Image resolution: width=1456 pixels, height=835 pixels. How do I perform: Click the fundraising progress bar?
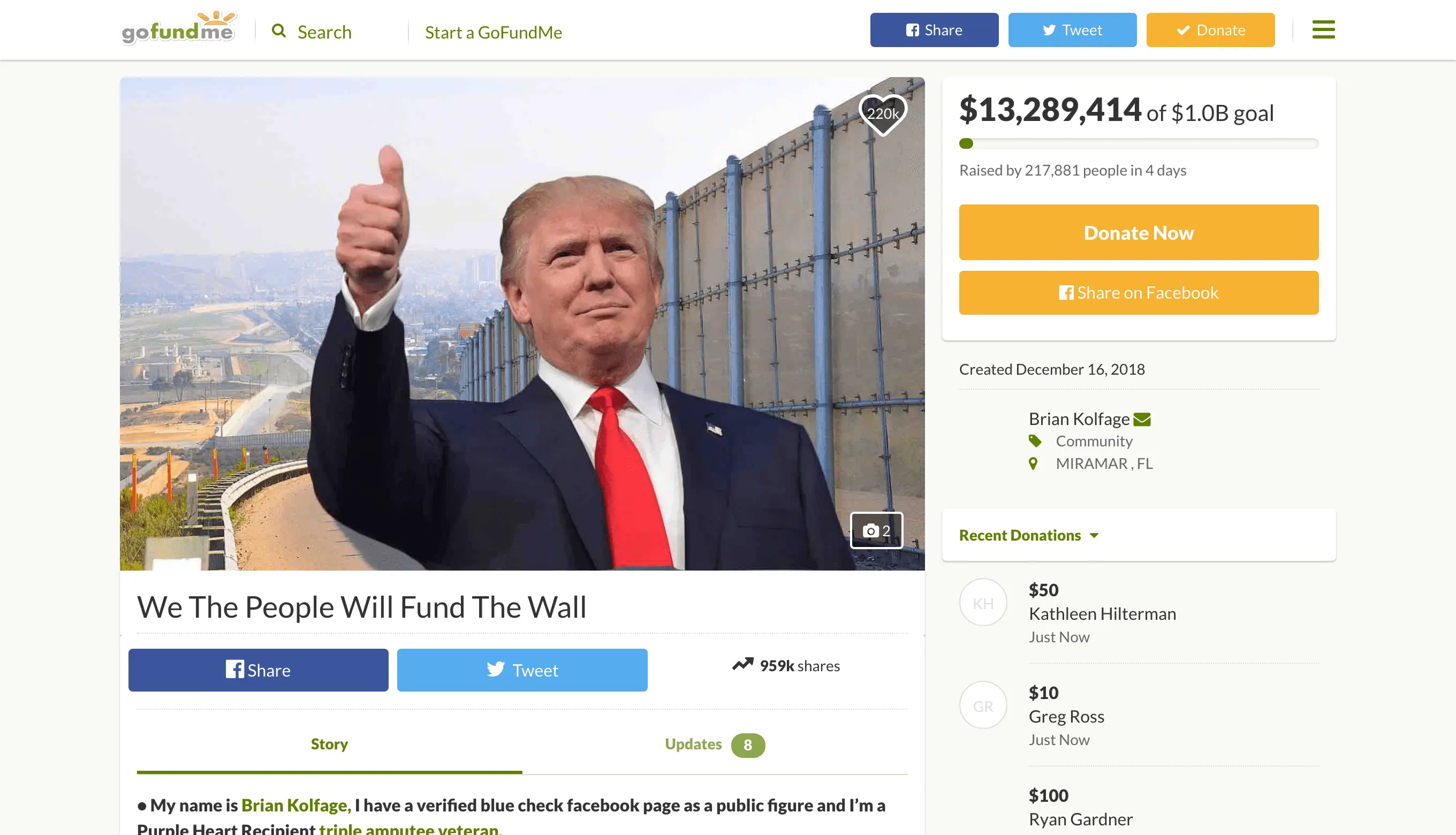click(x=1139, y=143)
